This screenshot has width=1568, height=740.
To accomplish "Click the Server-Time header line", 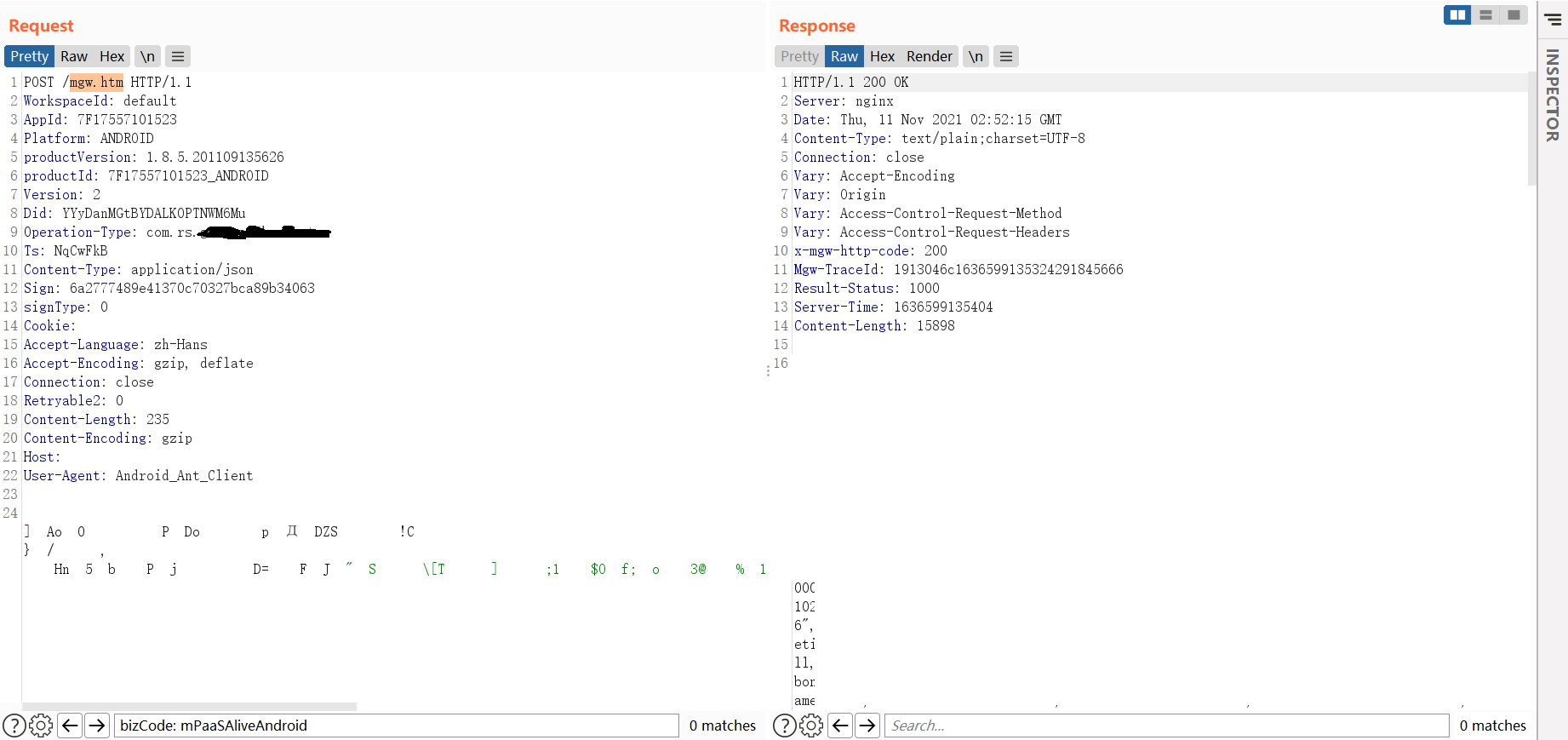I will point(893,307).
